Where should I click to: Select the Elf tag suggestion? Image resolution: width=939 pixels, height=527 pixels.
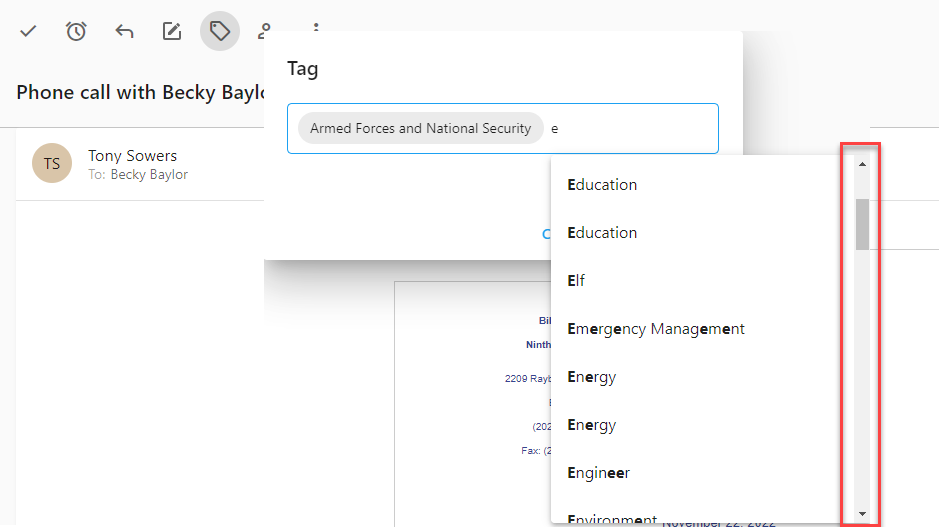coord(576,281)
